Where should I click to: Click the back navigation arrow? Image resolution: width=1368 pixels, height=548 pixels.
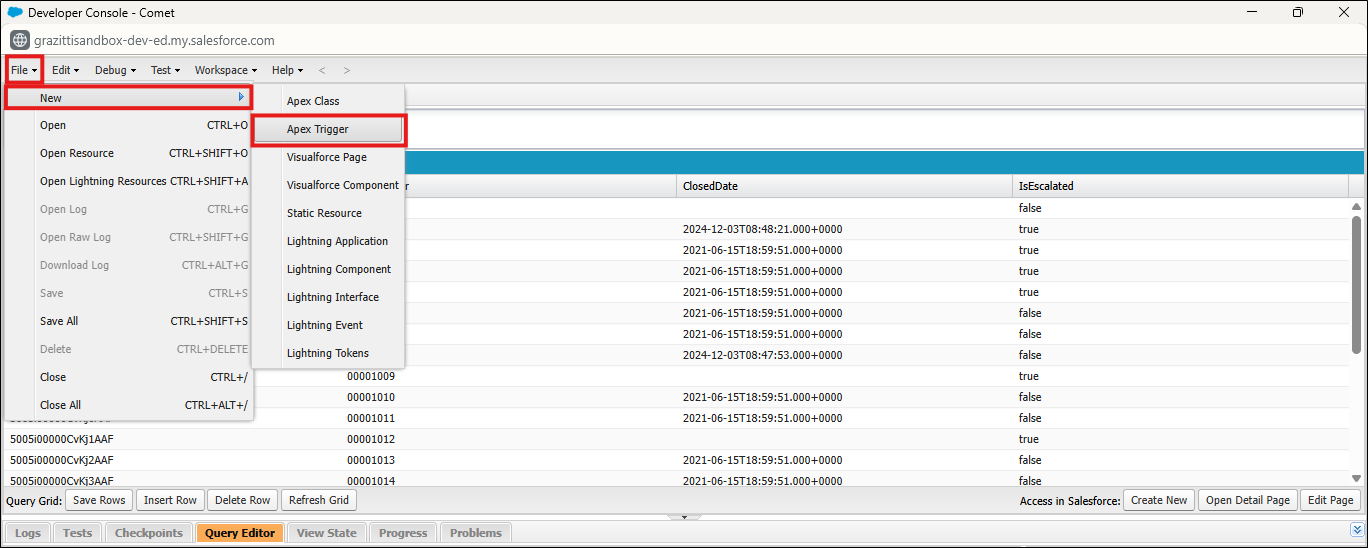tap(322, 70)
